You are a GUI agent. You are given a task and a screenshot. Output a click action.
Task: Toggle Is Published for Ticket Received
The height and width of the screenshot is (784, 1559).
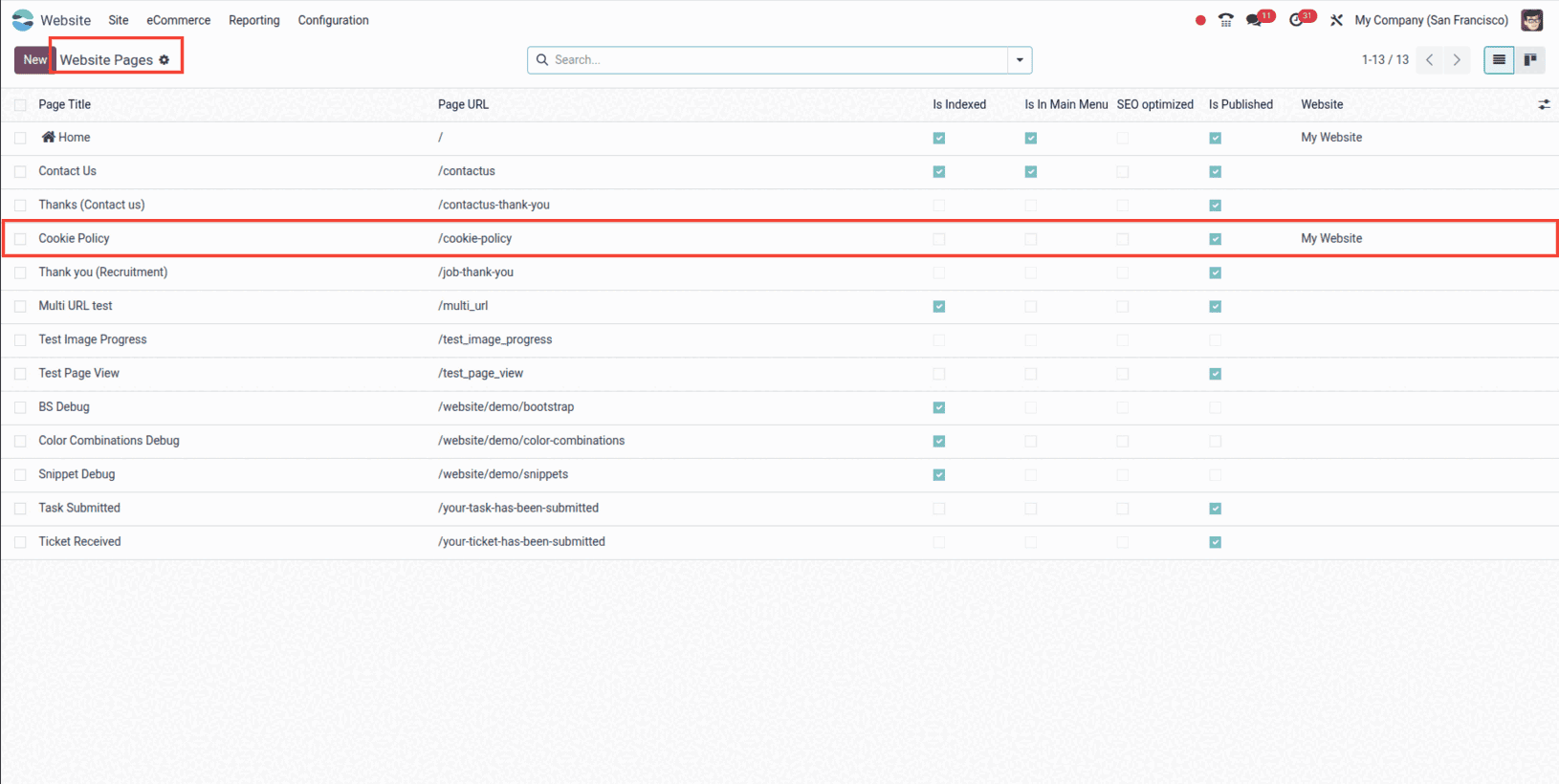[1216, 542]
